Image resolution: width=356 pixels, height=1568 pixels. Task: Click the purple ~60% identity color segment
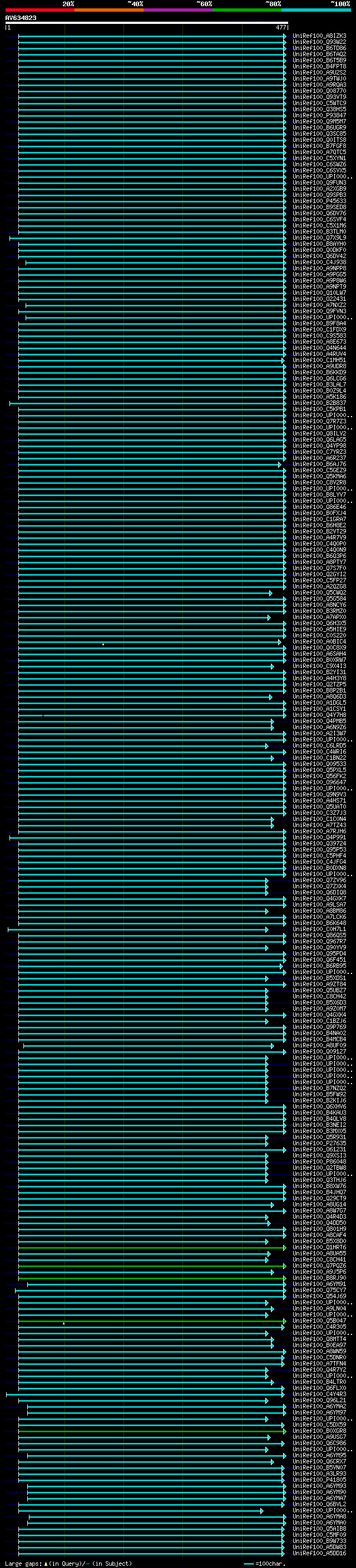(177, 10)
